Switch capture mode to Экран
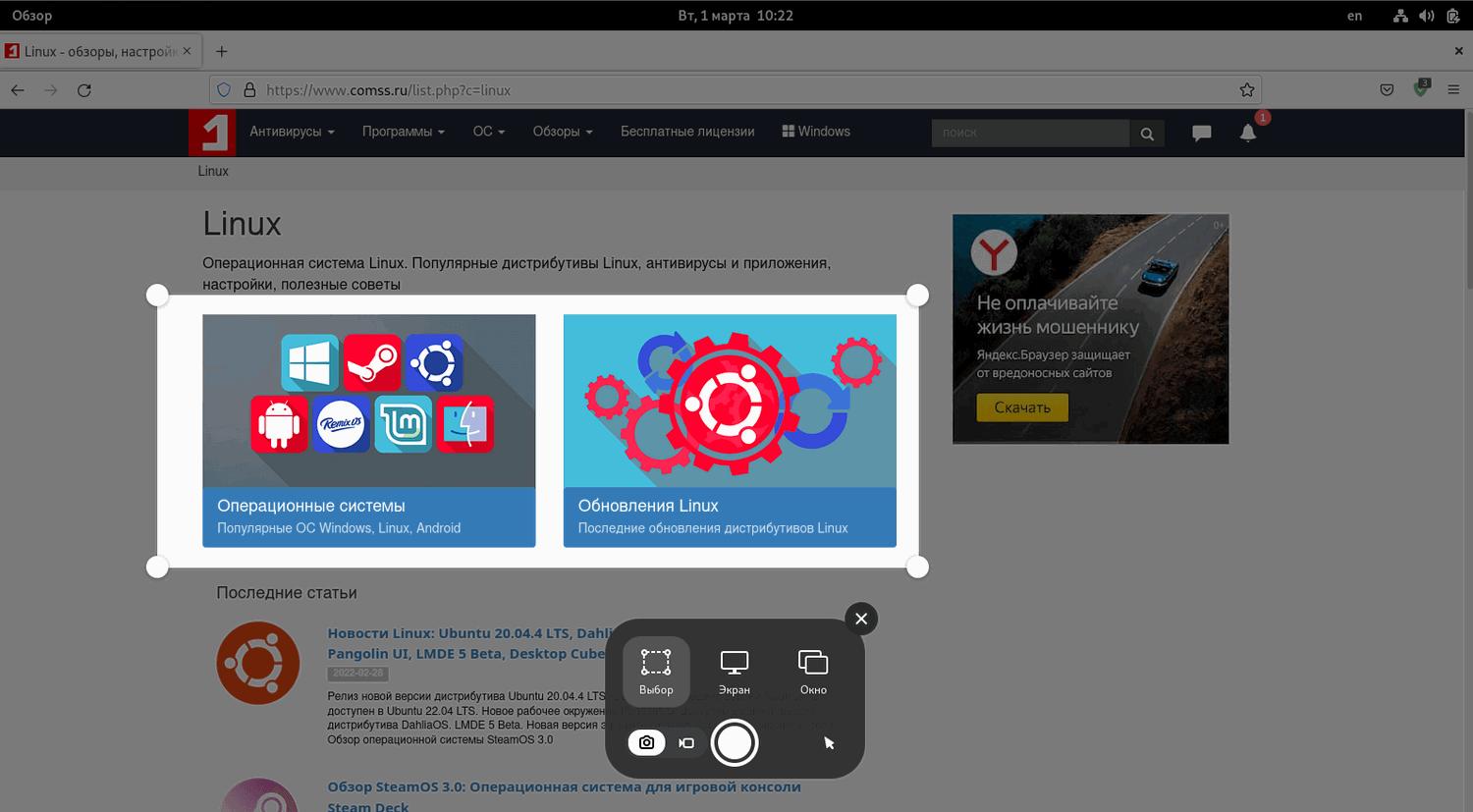Screen dimensions: 1473x812 (735, 672)
